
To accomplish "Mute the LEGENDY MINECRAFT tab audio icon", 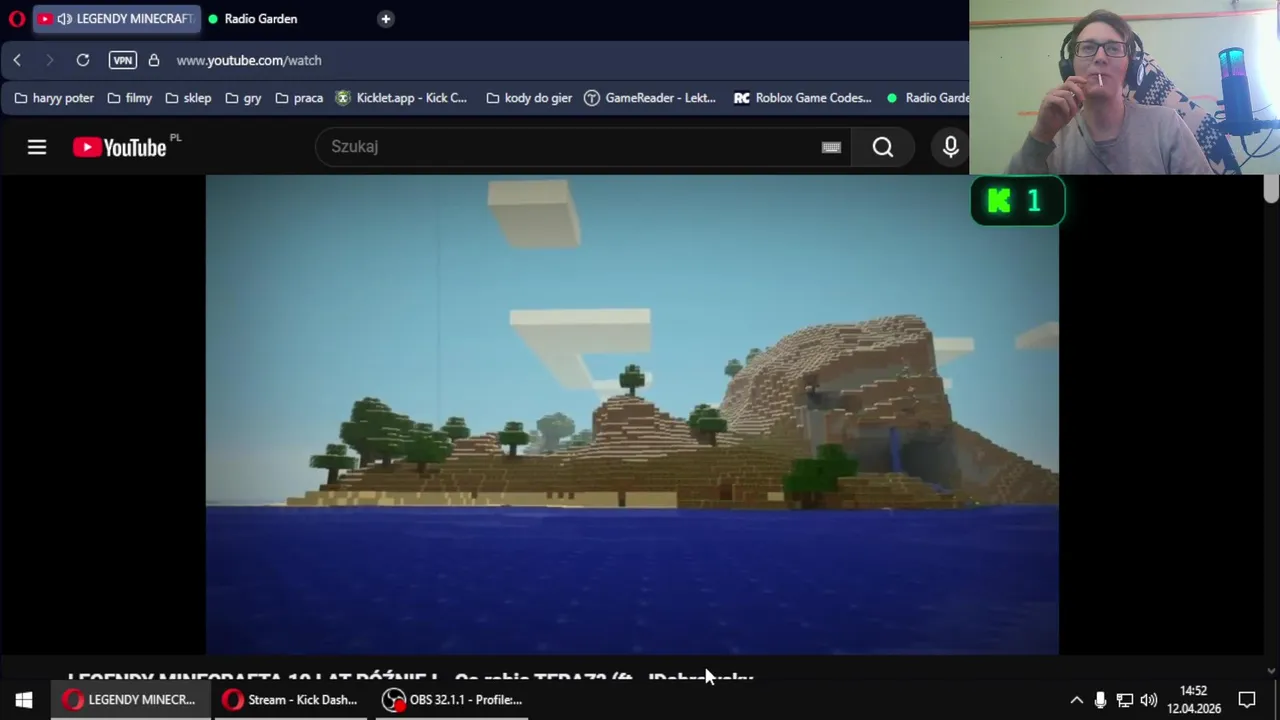I will point(64,19).
